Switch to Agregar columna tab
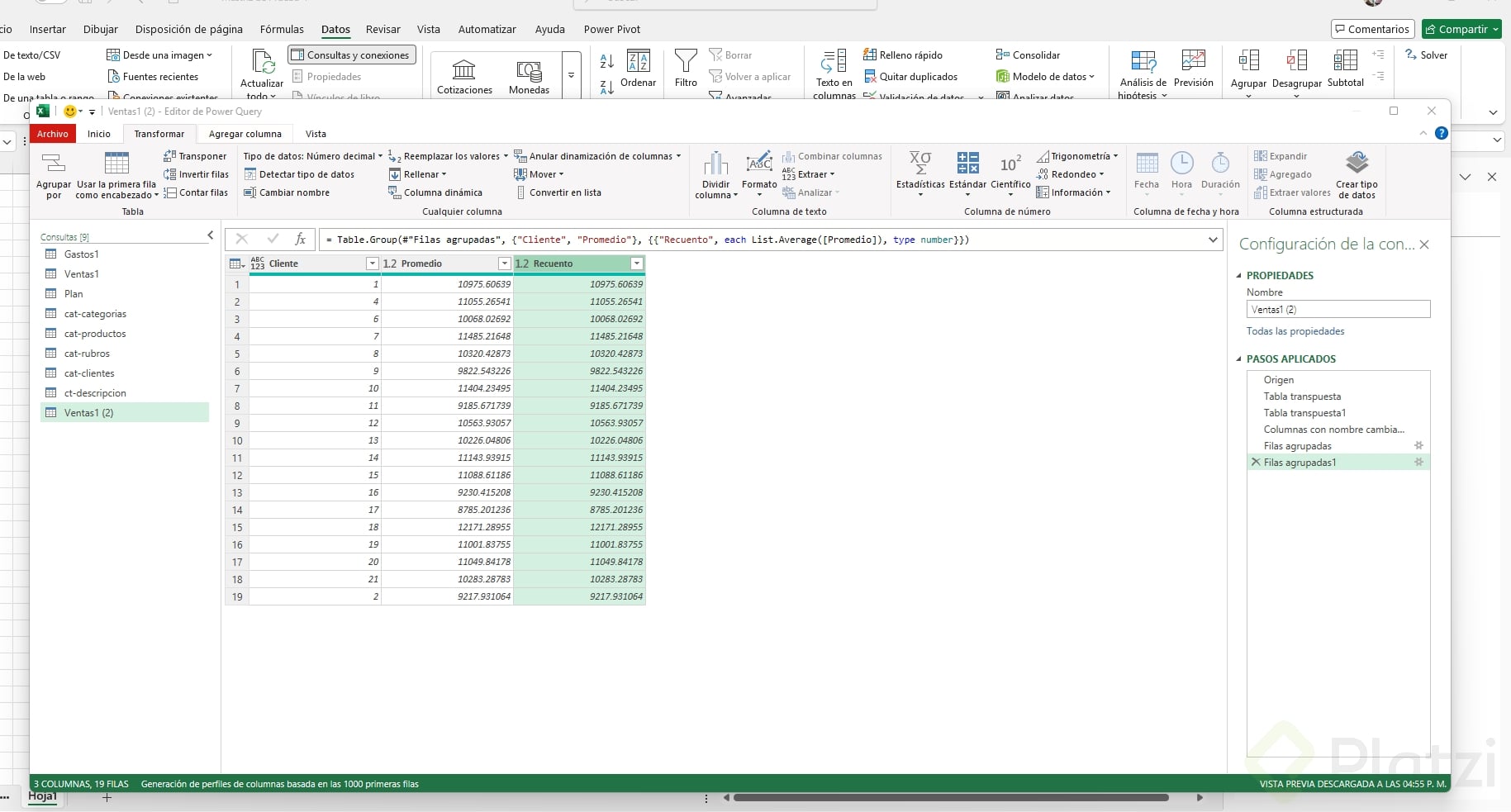Image resolution: width=1511 pixels, height=812 pixels. tap(245, 134)
